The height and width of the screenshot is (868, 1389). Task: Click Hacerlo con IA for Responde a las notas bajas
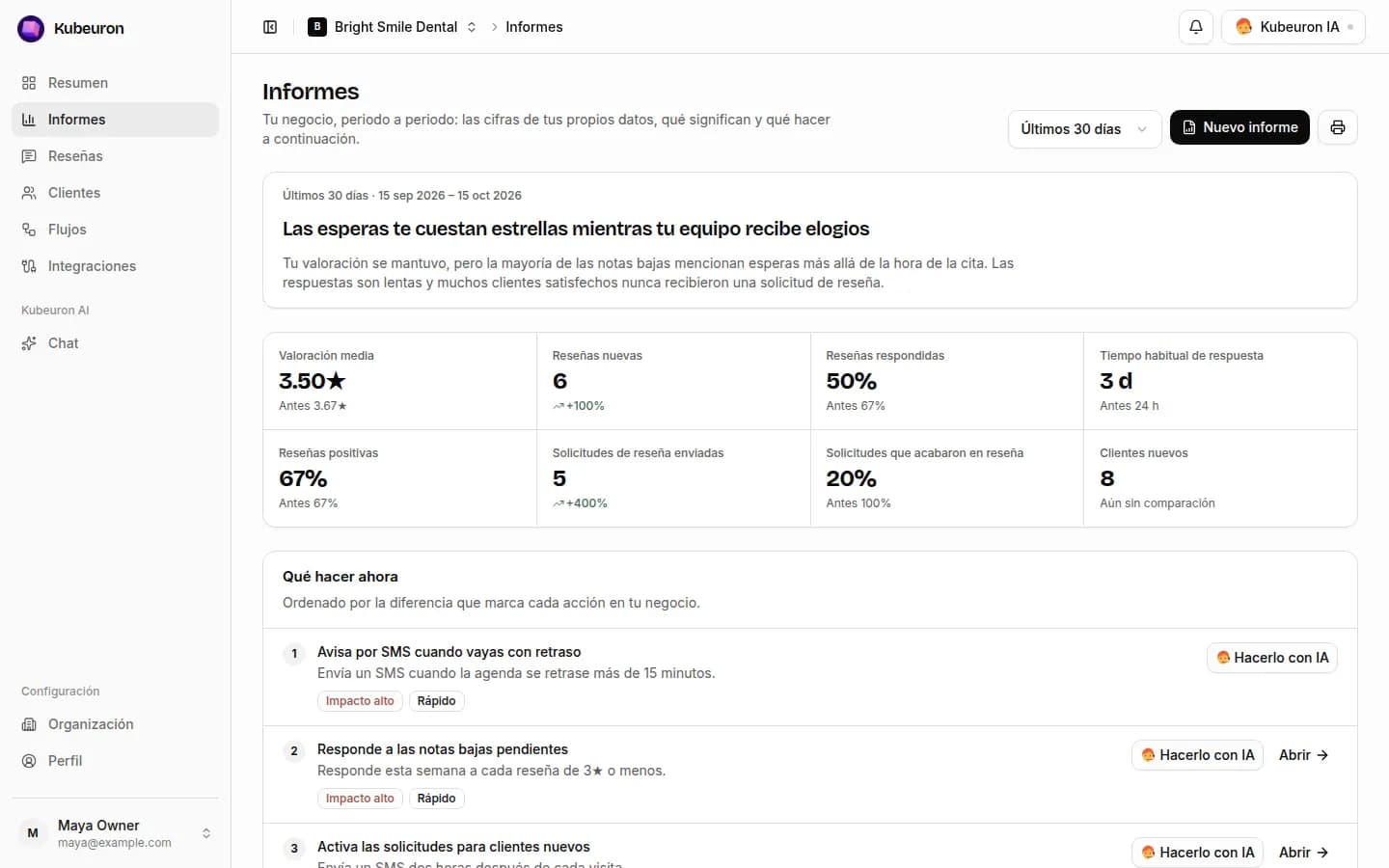tap(1197, 755)
